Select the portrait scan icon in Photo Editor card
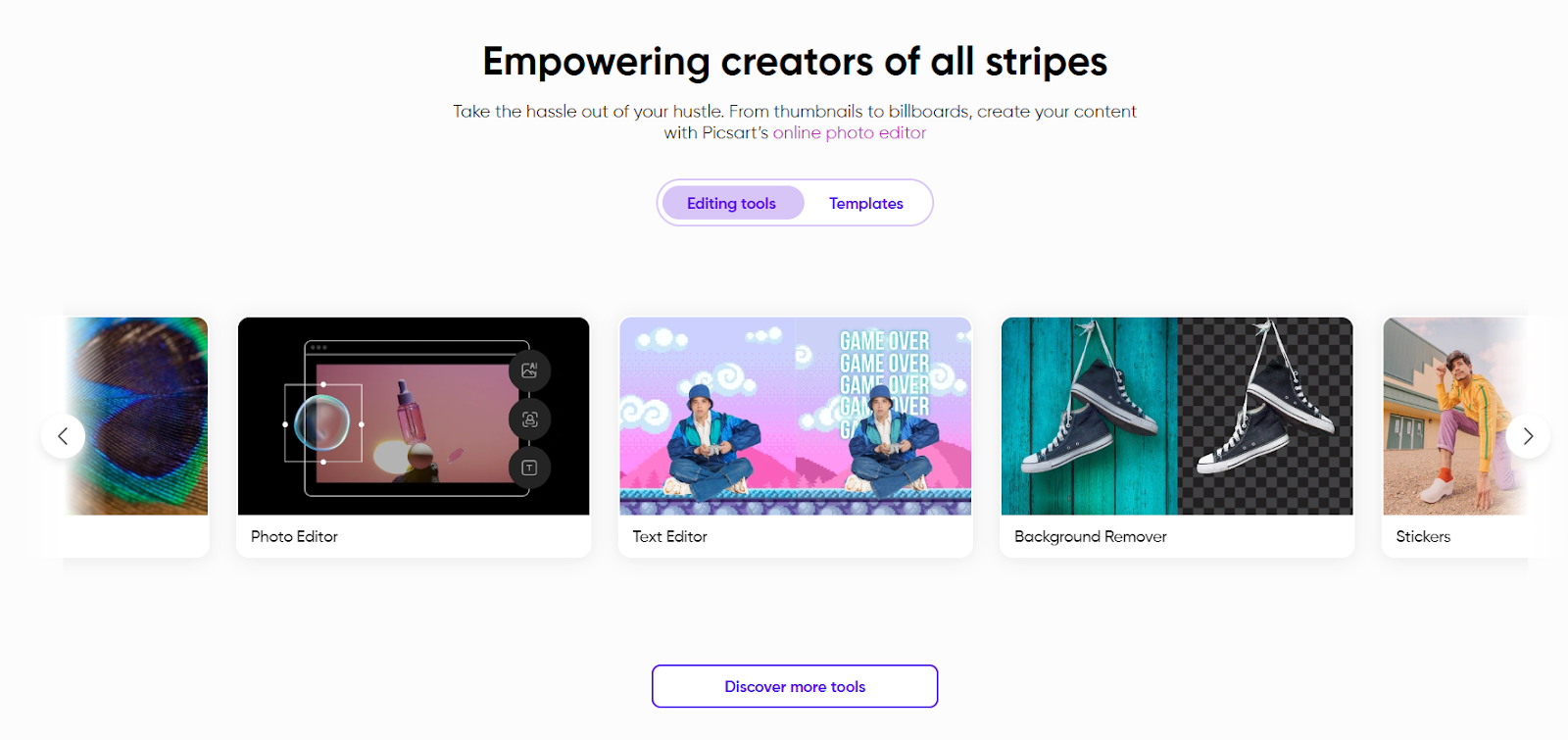 529,419
